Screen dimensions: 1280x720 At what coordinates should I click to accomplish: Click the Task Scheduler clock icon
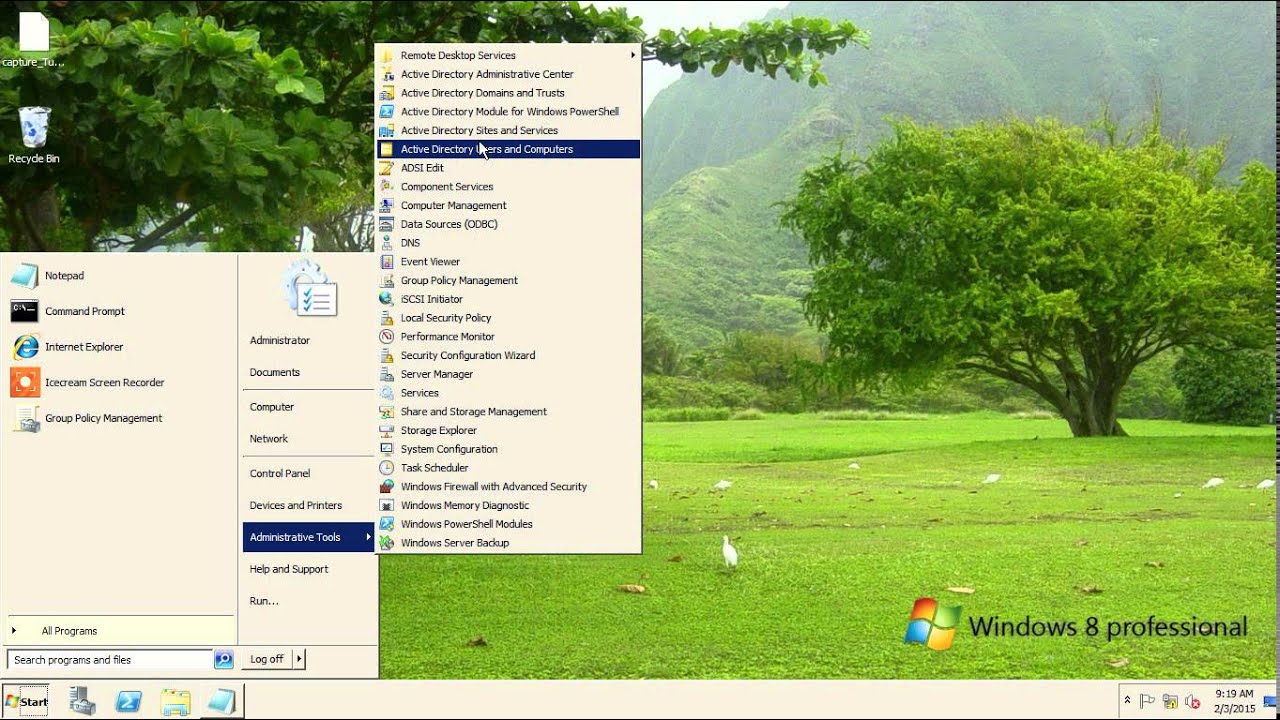tap(386, 468)
